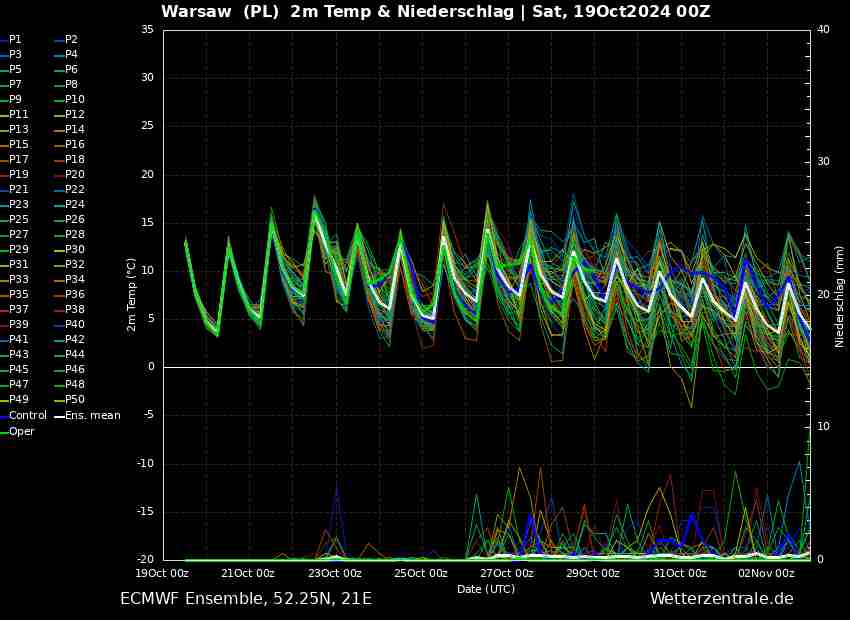The image size is (850, 620).
Task: Click the chart title beginning "Warsaw (PL)"
Action: pos(436,11)
